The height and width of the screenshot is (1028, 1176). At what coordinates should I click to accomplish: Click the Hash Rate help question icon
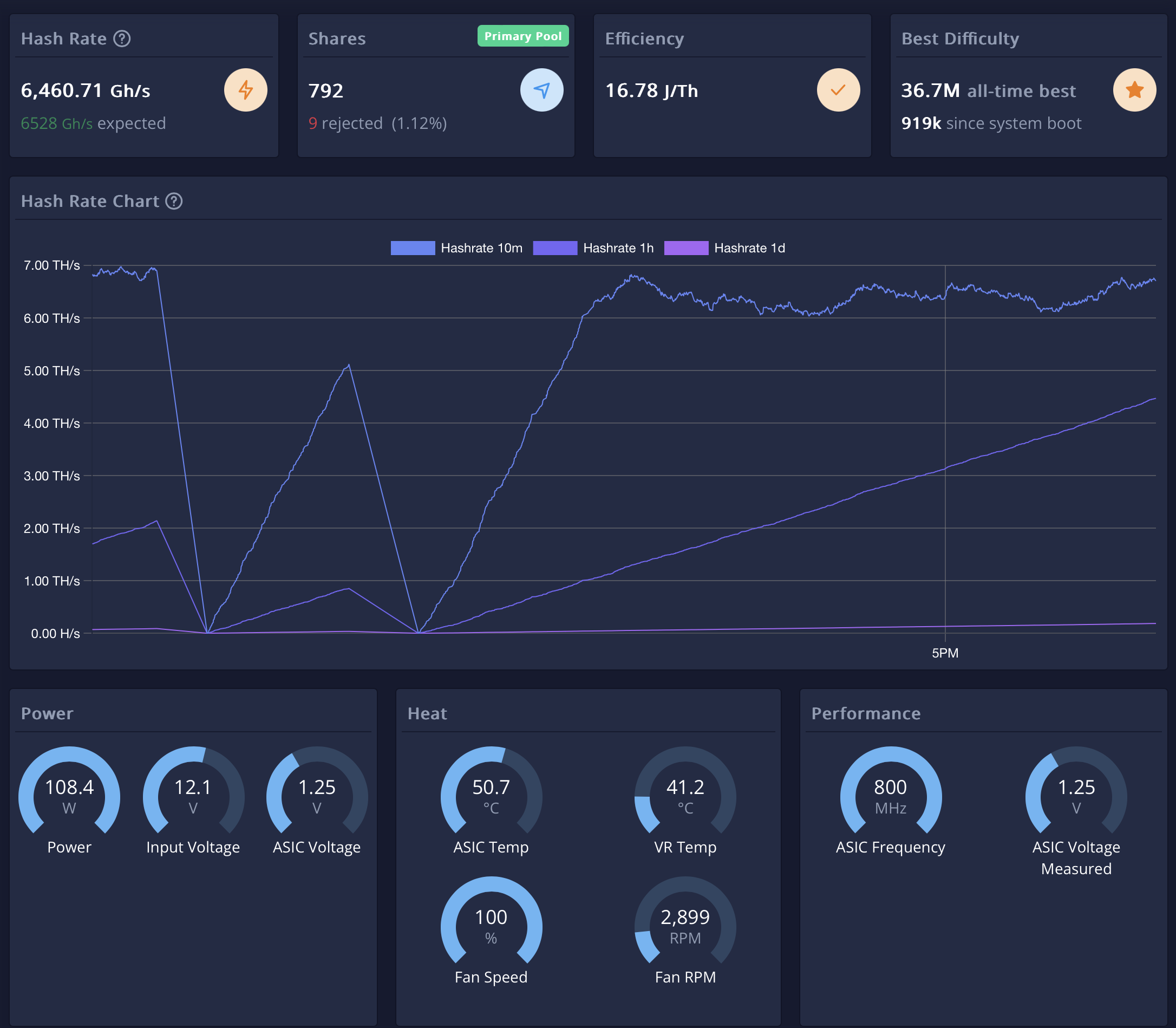(122, 38)
